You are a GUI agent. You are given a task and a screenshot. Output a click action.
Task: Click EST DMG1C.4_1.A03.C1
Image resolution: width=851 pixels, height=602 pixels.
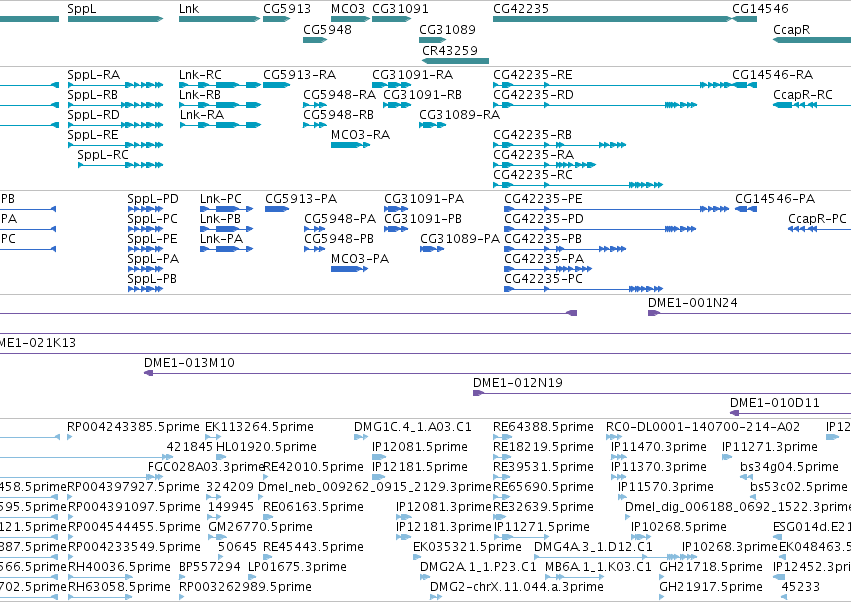361,436
